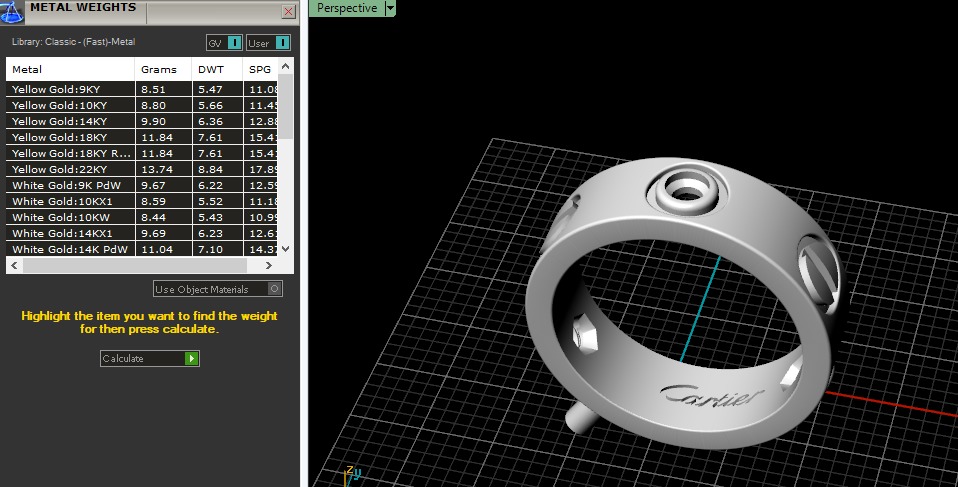Click the Cartier engraving on the ring

pyautogui.click(x=712, y=396)
